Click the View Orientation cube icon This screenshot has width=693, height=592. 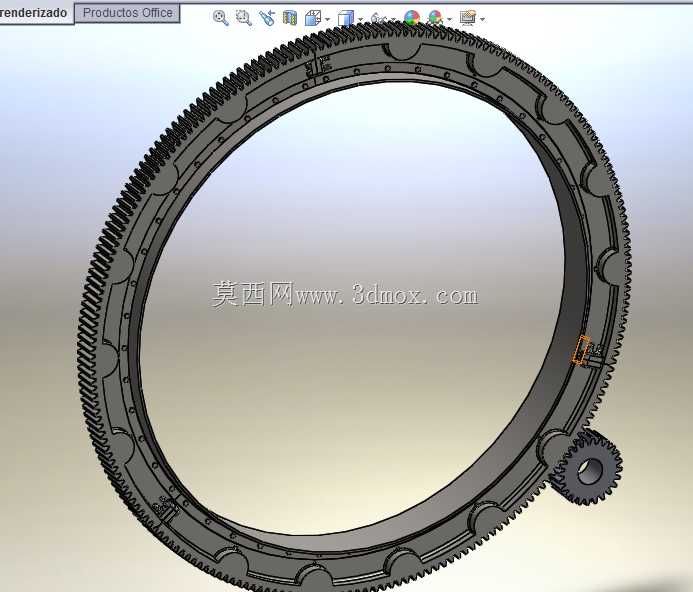(x=313, y=18)
